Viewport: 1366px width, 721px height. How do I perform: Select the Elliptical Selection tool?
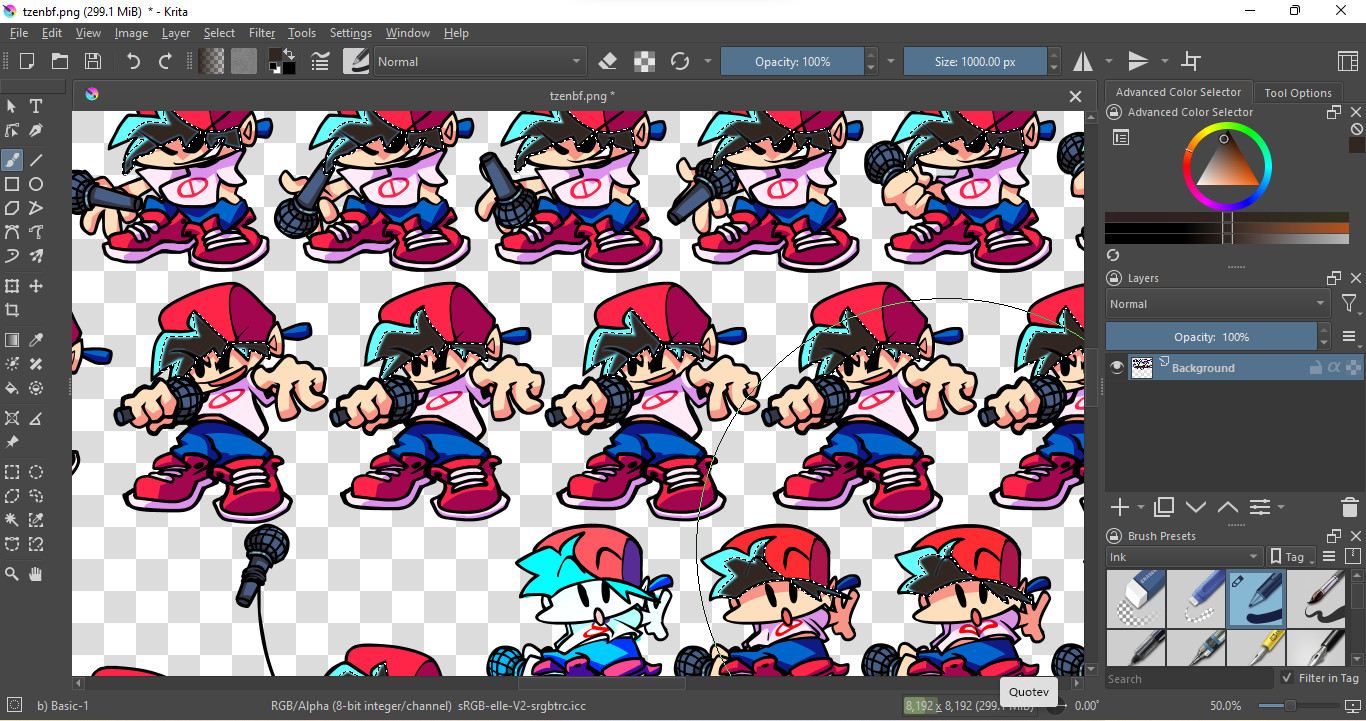coord(36,472)
